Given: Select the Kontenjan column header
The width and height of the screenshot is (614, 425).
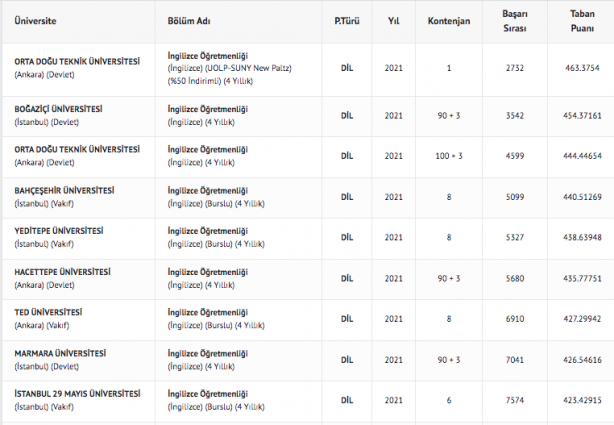Looking at the screenshot, I should point(449,20).
